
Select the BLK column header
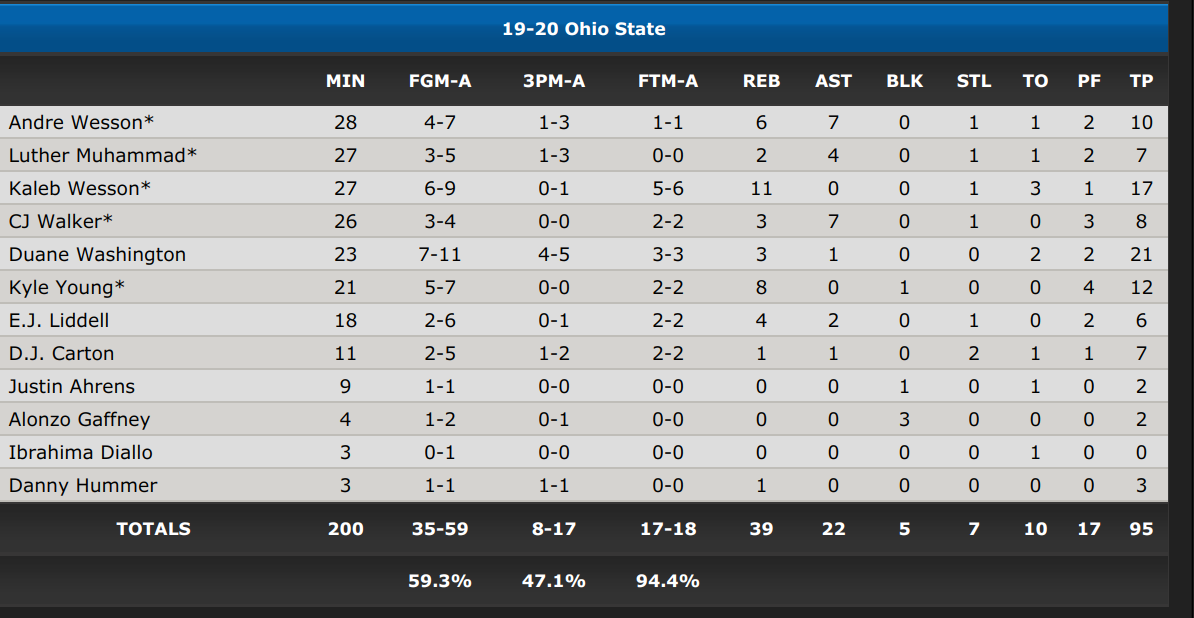[x=905, y=81]
